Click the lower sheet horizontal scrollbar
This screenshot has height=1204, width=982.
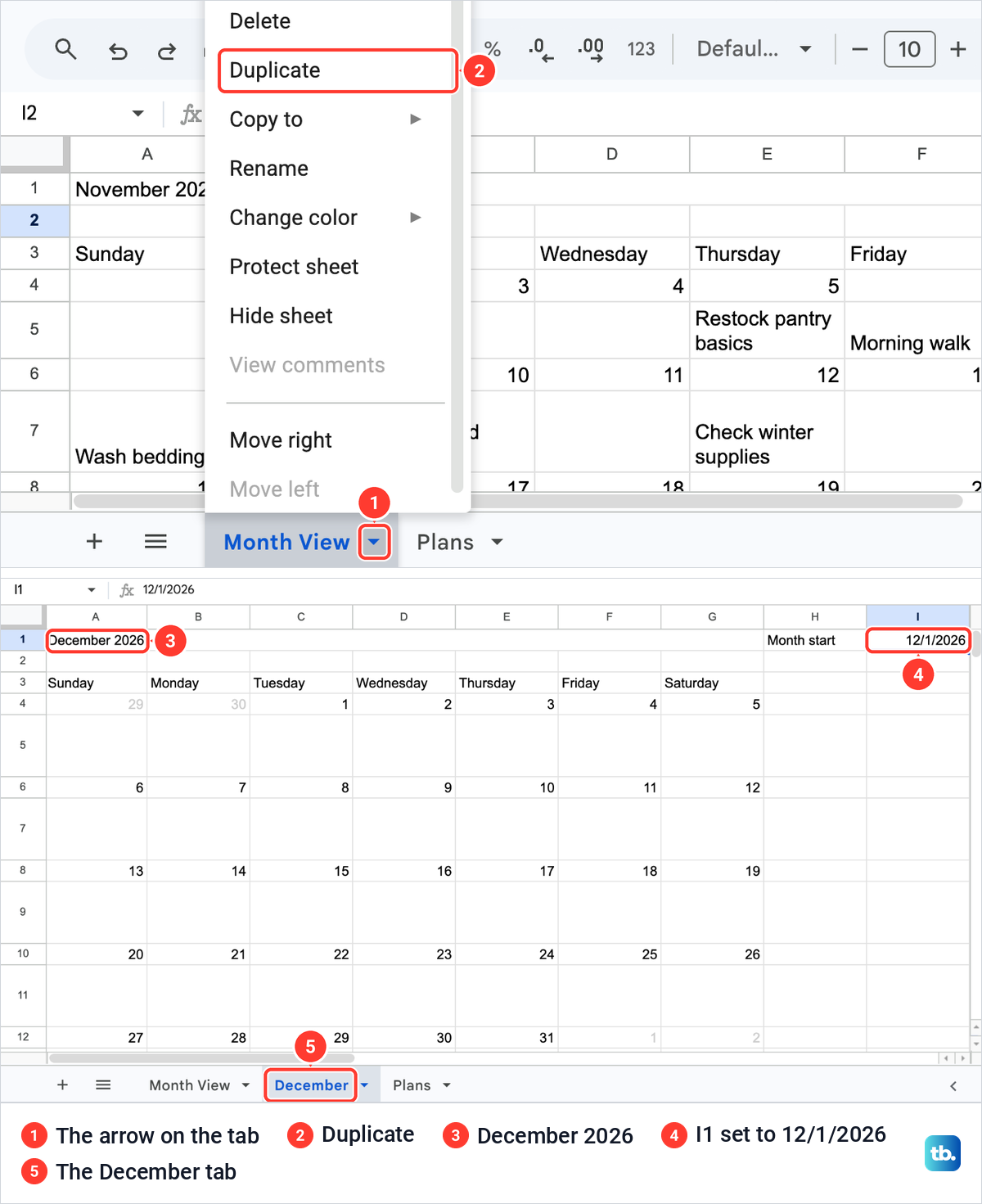[201, 1058]
